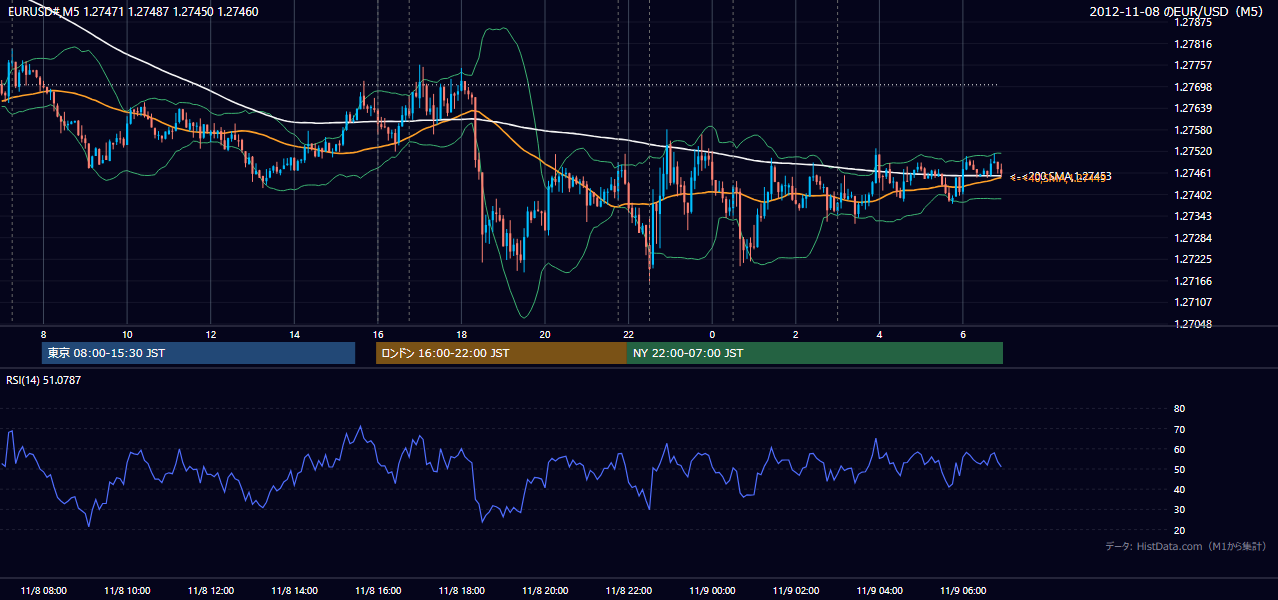The width and height of the screenshot is (1278, 600).
Task: Click the bottom time label 11/9 00:00
Action: (x=712, y=590)
